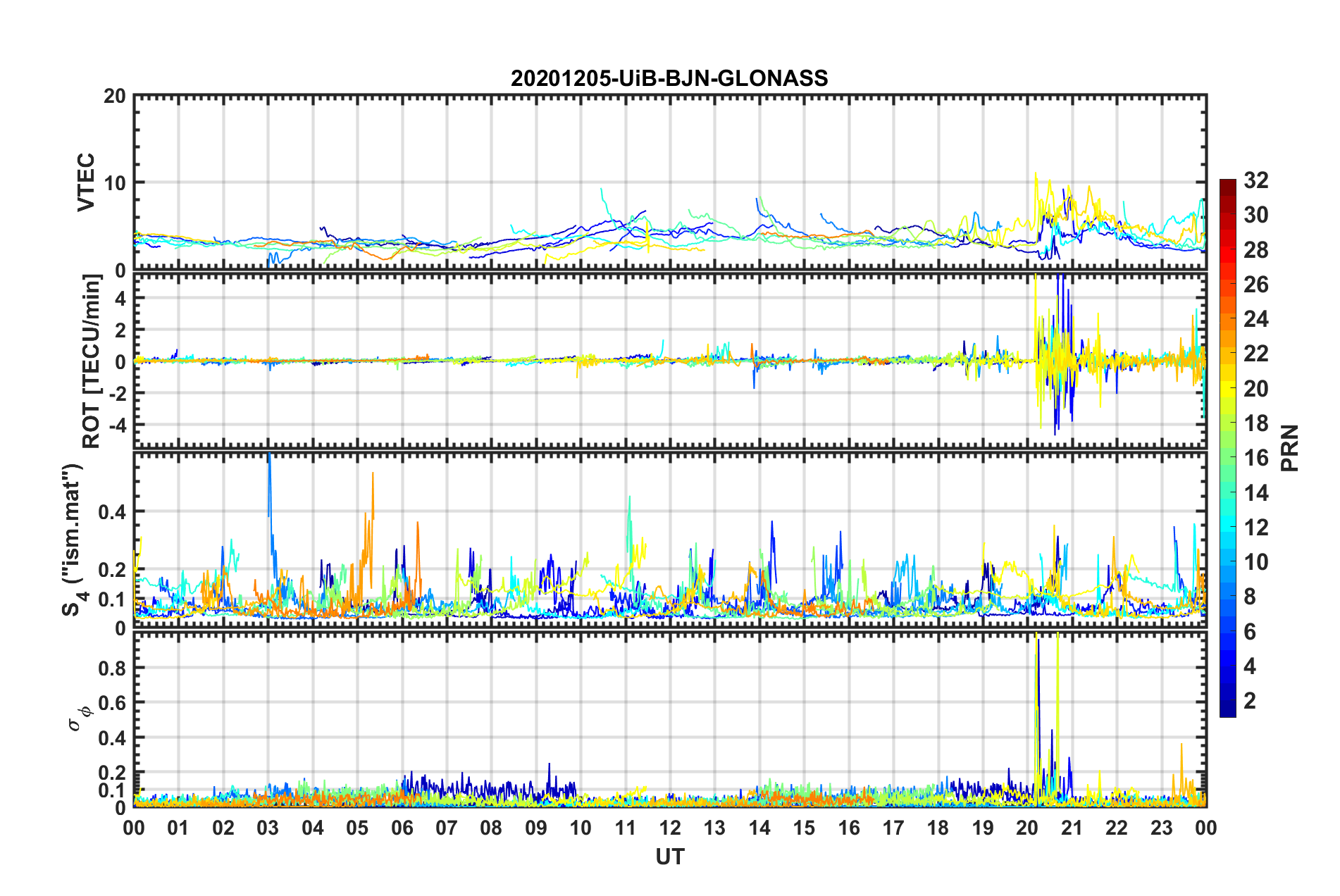The height and width of the screenshot is (896, 1340).
Task: Click the yellow section of the PRN colorbar
Action: pos(1228,389)
